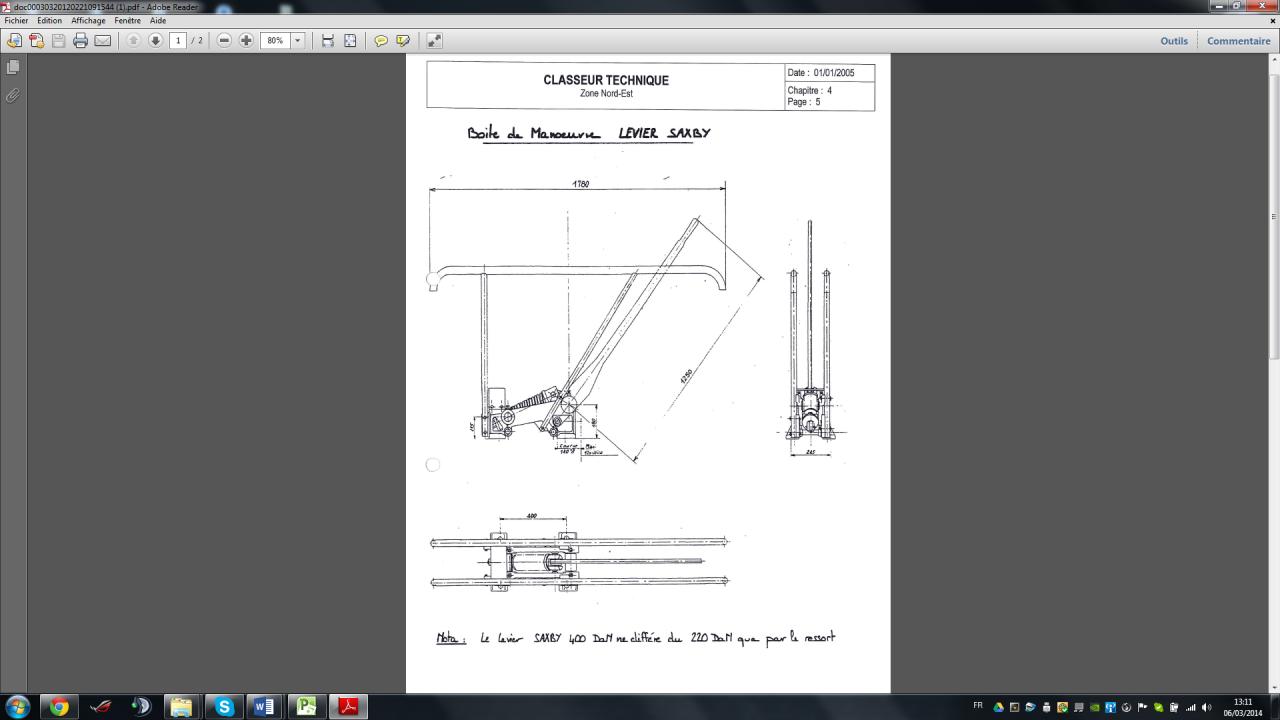
Task: Go to the next page arrow
Action: (x=155, y=41)
